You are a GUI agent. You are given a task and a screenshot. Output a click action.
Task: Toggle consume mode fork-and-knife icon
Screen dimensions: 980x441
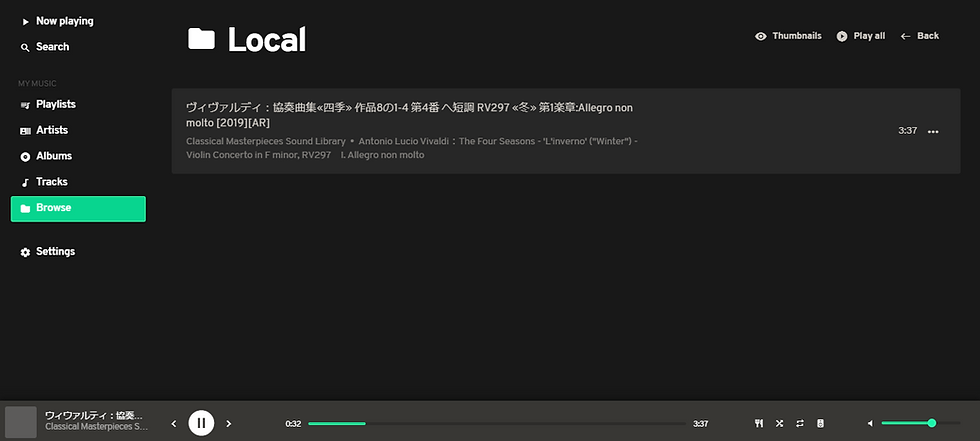coord(759,424)
